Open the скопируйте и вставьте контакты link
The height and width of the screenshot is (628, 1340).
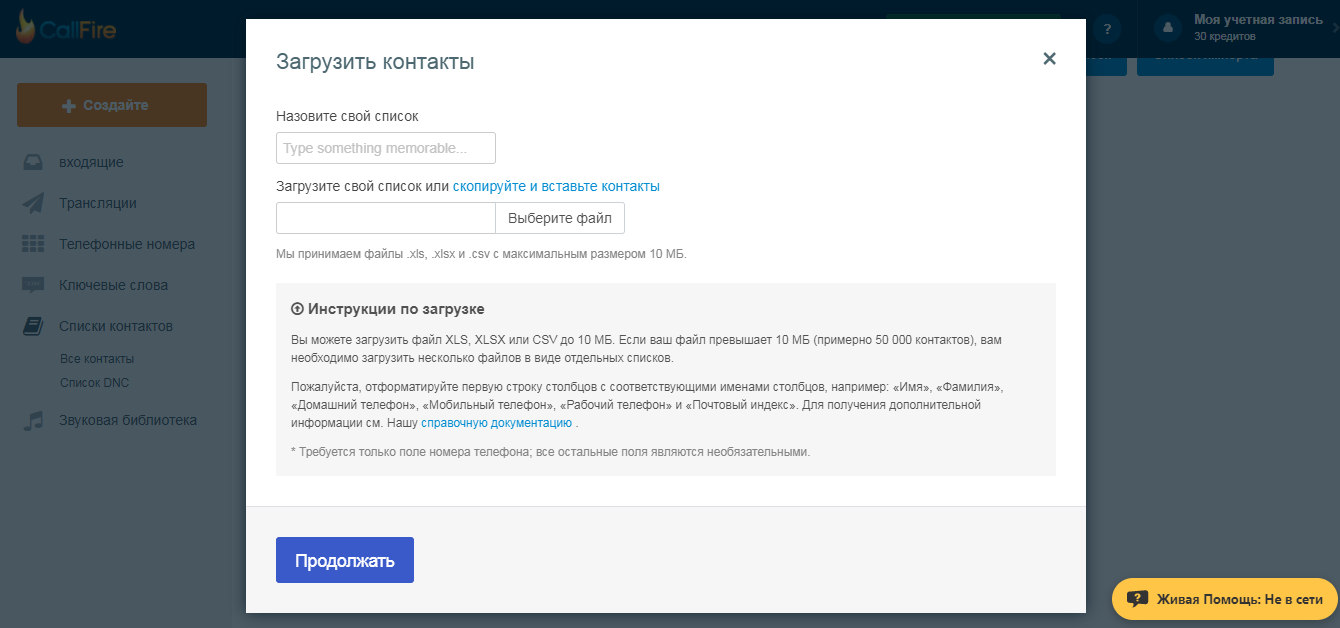pos(556,186)
